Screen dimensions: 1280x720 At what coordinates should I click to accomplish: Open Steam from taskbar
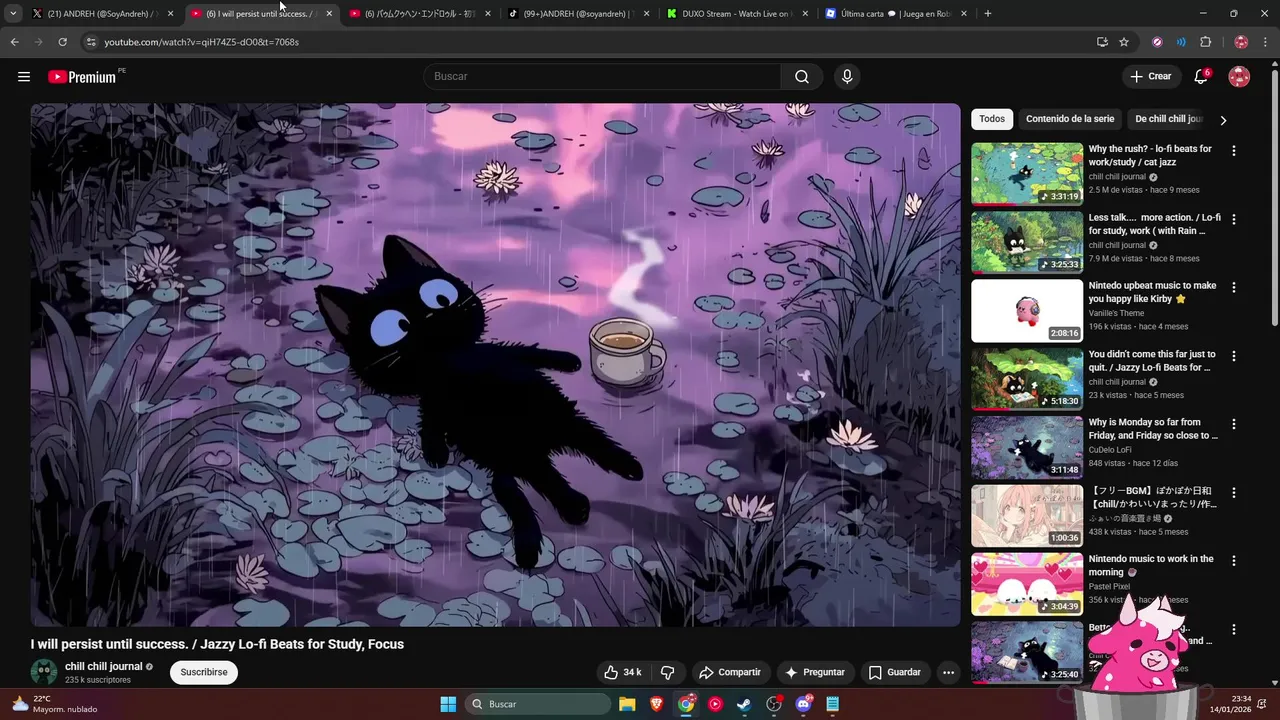coord(744,704)
